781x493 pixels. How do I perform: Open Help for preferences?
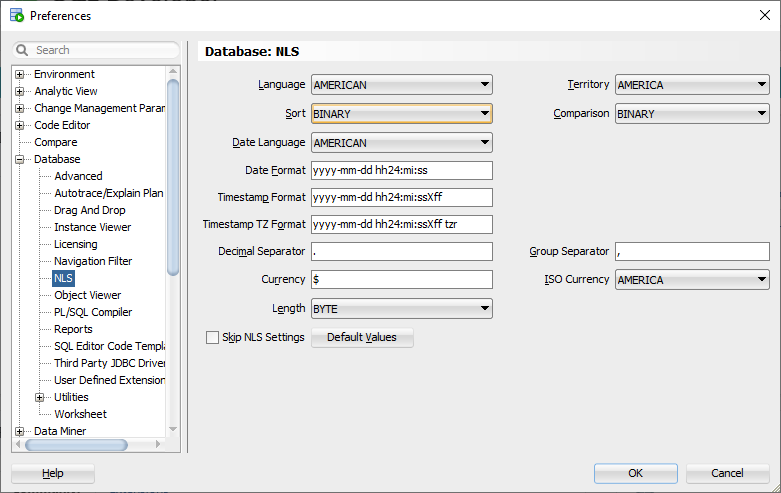(53, 473)
